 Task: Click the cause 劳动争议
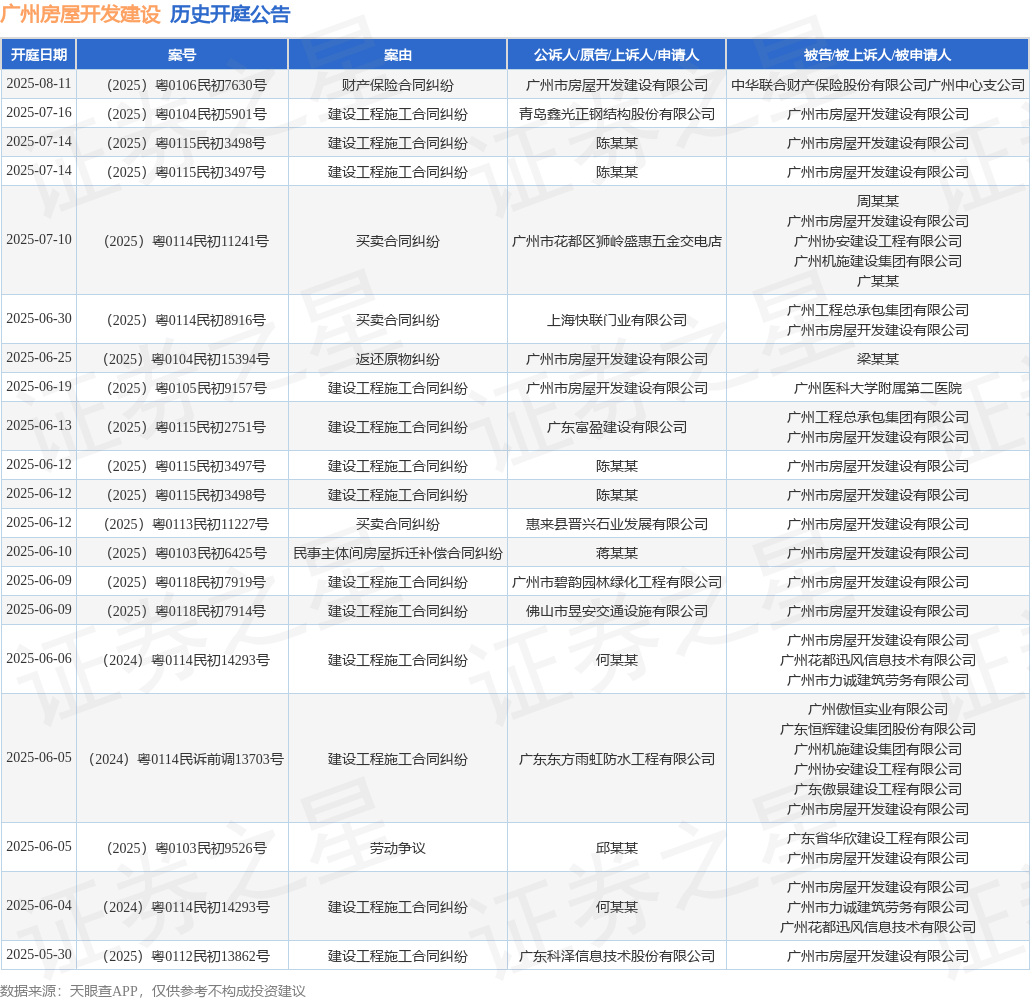[x=397, y=848]
